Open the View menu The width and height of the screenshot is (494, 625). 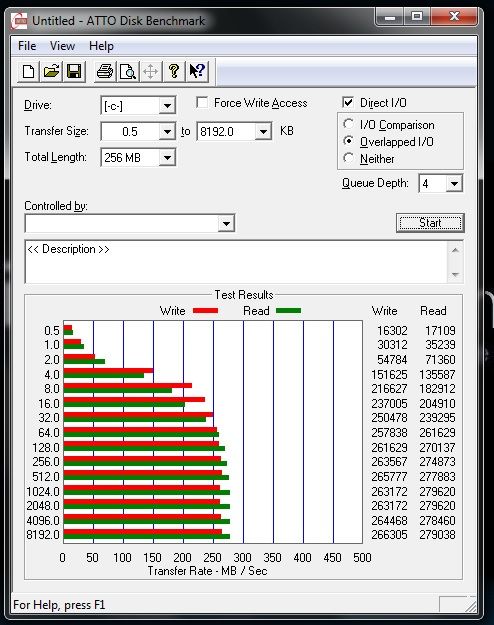(x=63, y=46)
